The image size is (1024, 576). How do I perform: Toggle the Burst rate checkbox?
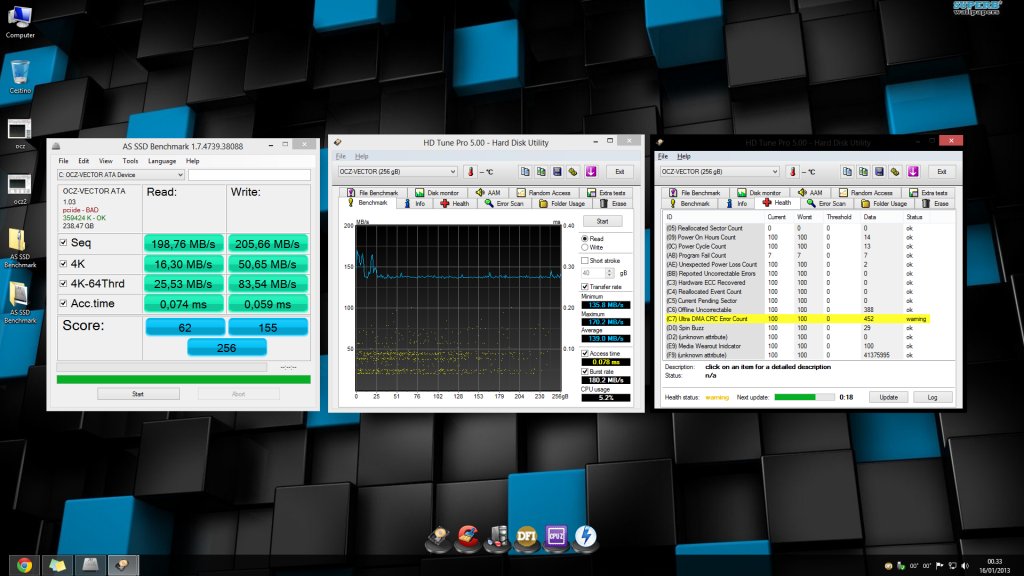click(x=585, y=372)
